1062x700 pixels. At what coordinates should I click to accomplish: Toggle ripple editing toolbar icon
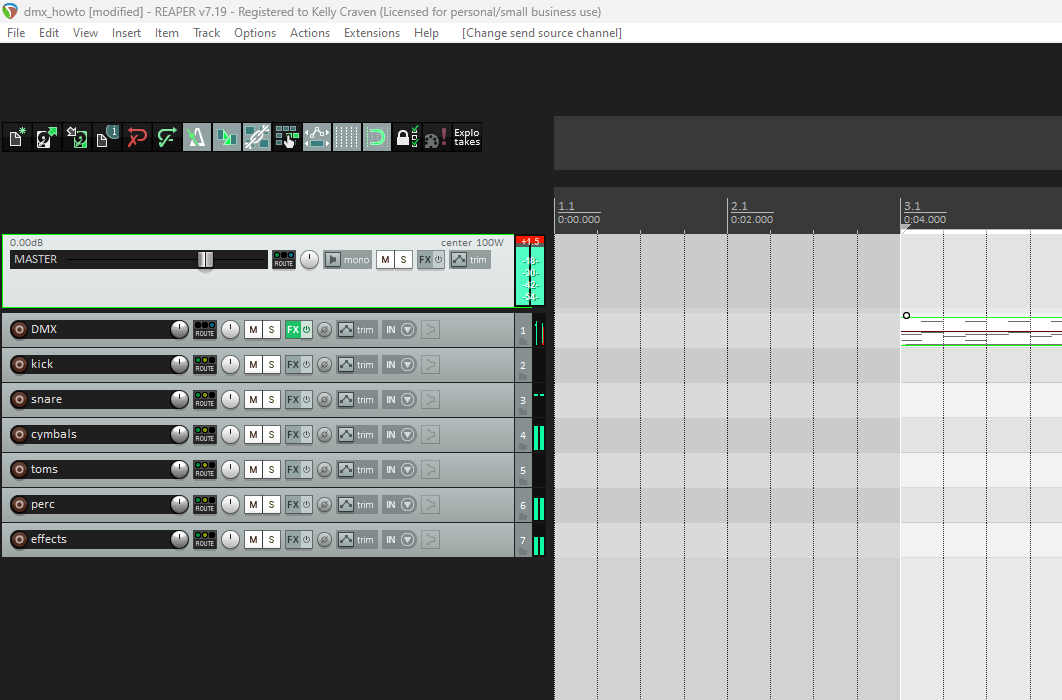pyautogui.click(x=286, y=137)
